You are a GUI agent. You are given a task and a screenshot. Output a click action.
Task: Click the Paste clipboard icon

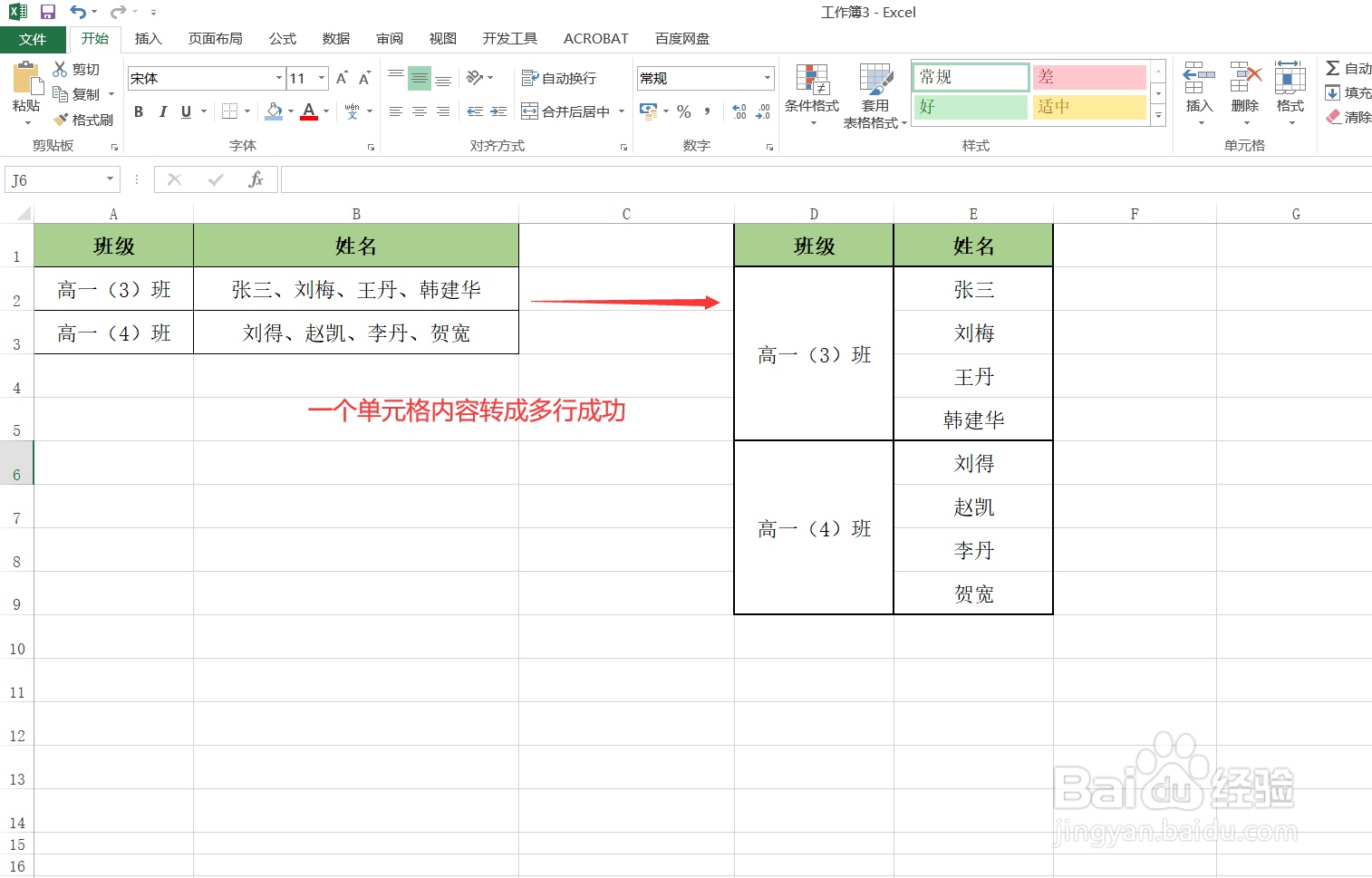27,80
